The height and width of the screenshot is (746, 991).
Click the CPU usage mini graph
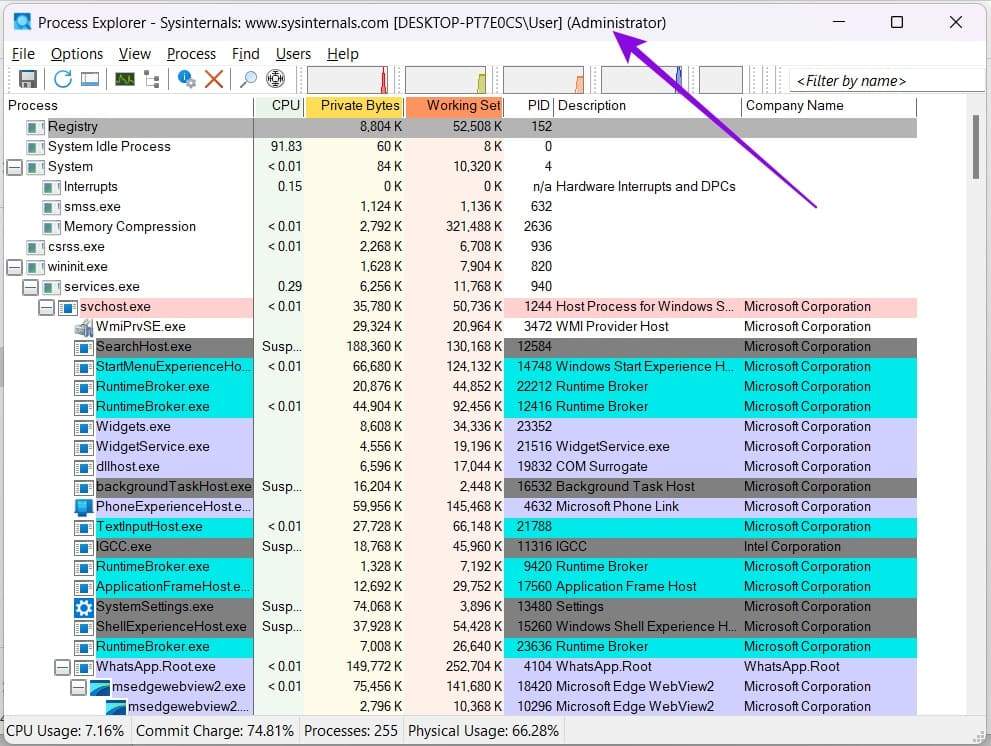348,80
